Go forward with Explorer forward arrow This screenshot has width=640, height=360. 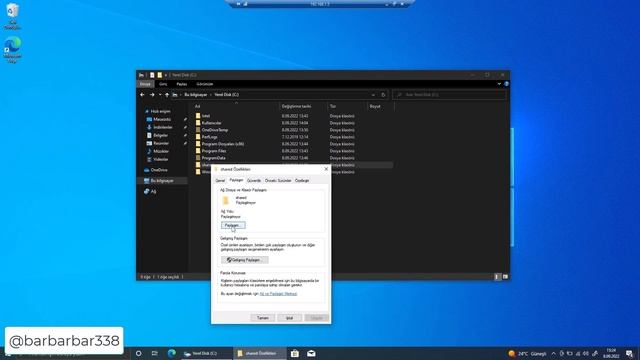[152, 95]
